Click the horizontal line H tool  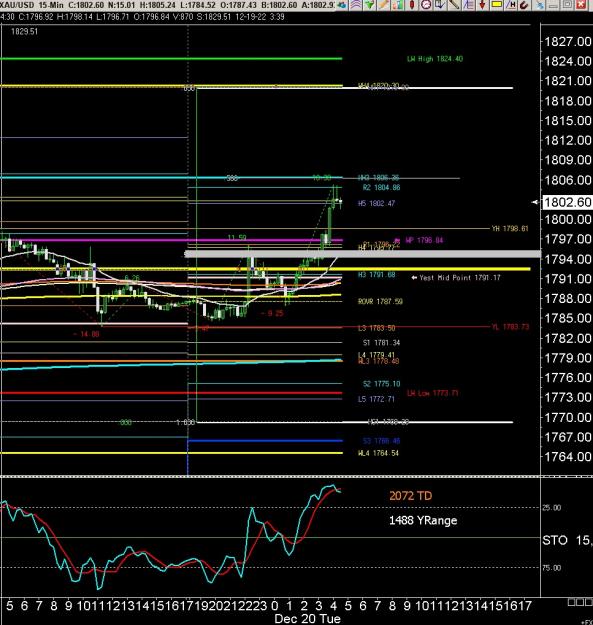(x=511, y=5)
